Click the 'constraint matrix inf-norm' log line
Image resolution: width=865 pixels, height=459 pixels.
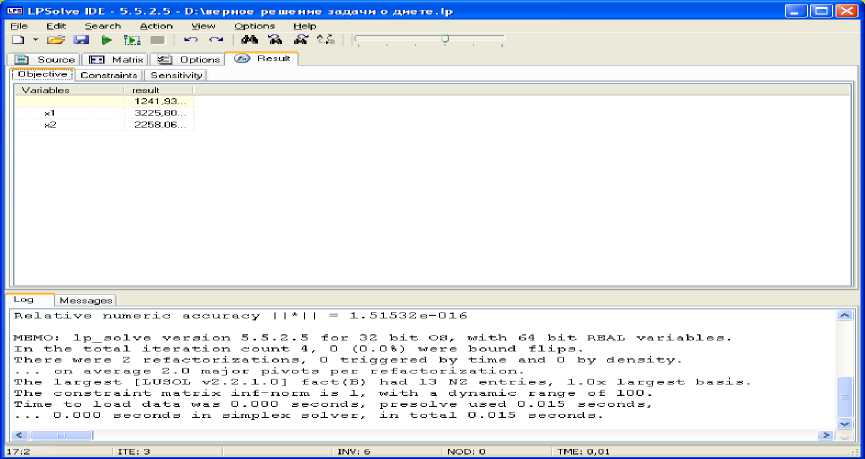[333, 393]
